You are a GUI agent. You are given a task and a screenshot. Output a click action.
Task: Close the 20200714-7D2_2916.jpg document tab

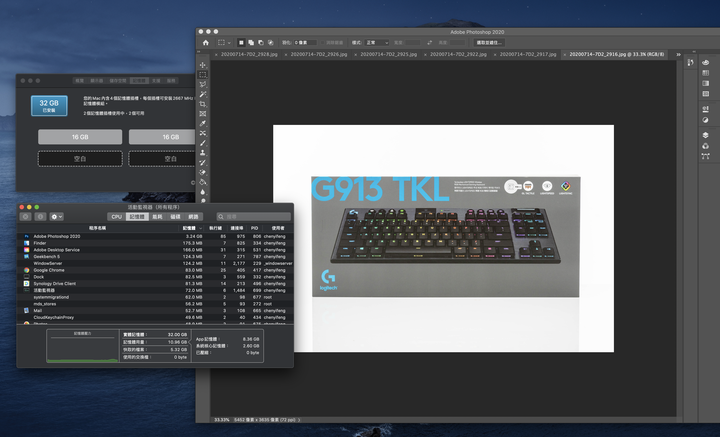pos(565,54)
